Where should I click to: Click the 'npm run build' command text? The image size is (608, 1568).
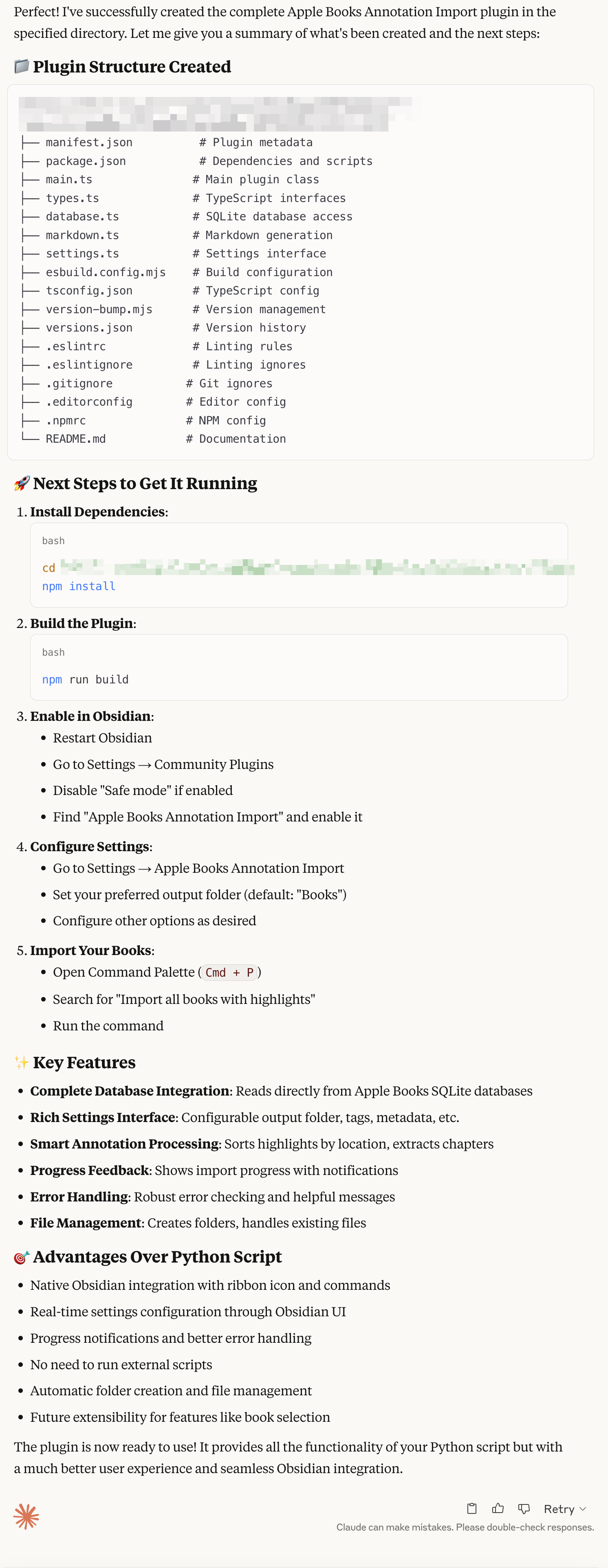85,679
